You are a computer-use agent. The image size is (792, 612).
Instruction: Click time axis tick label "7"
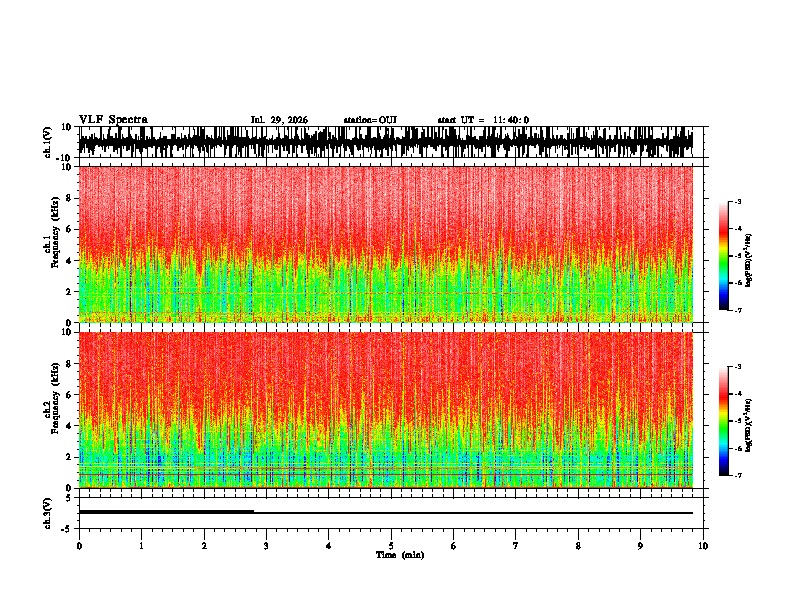coord(516,546)
